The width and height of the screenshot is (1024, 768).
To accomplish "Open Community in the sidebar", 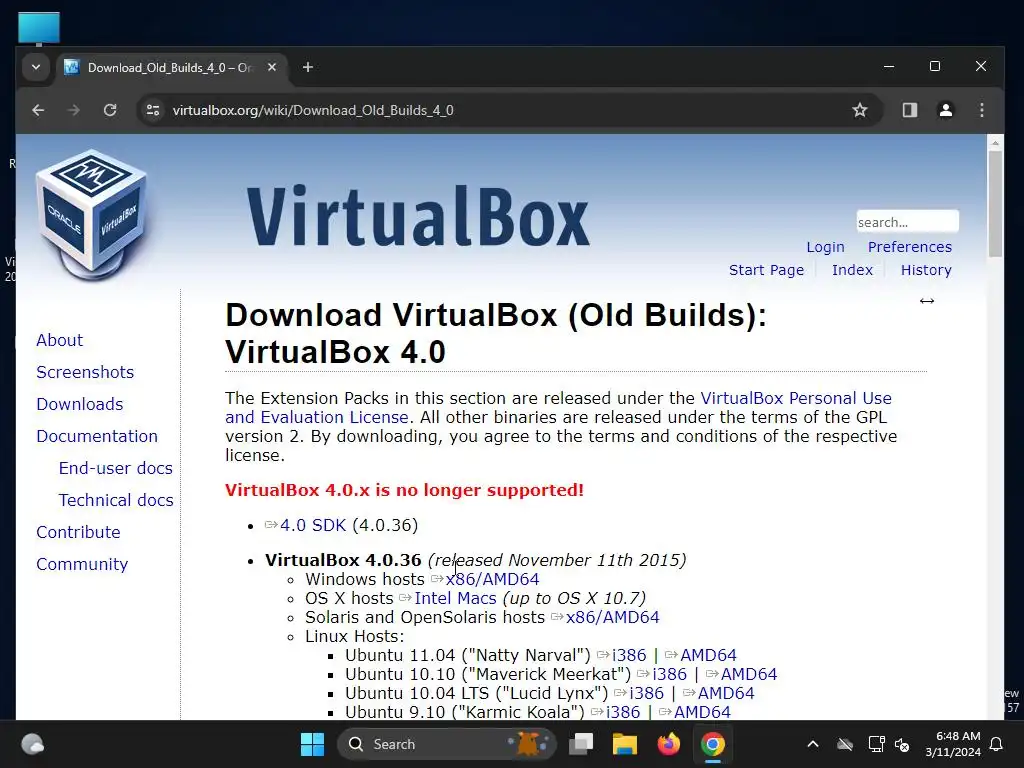I will coord(82,564).
